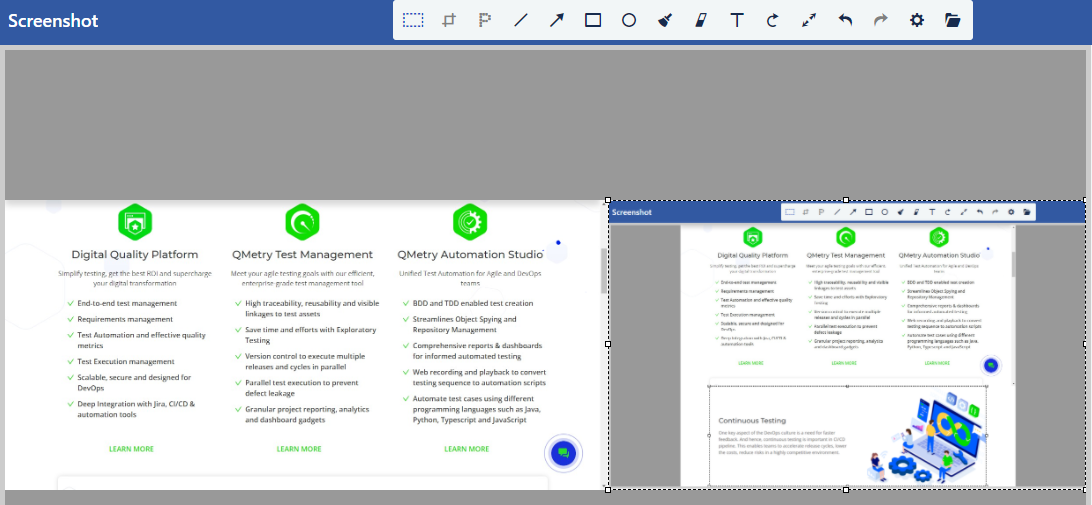Click the pasted screenshot thumbnail on canvas
This screenshot has height=505, width=1092.
(846, 345)
